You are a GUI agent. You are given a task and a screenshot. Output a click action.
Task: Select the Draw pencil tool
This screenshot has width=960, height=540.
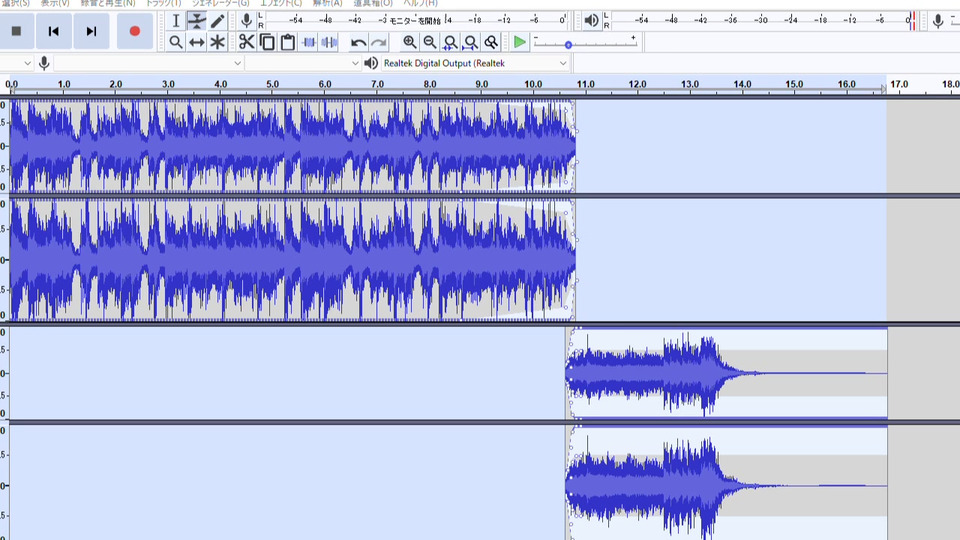click(x=217, y=21)
